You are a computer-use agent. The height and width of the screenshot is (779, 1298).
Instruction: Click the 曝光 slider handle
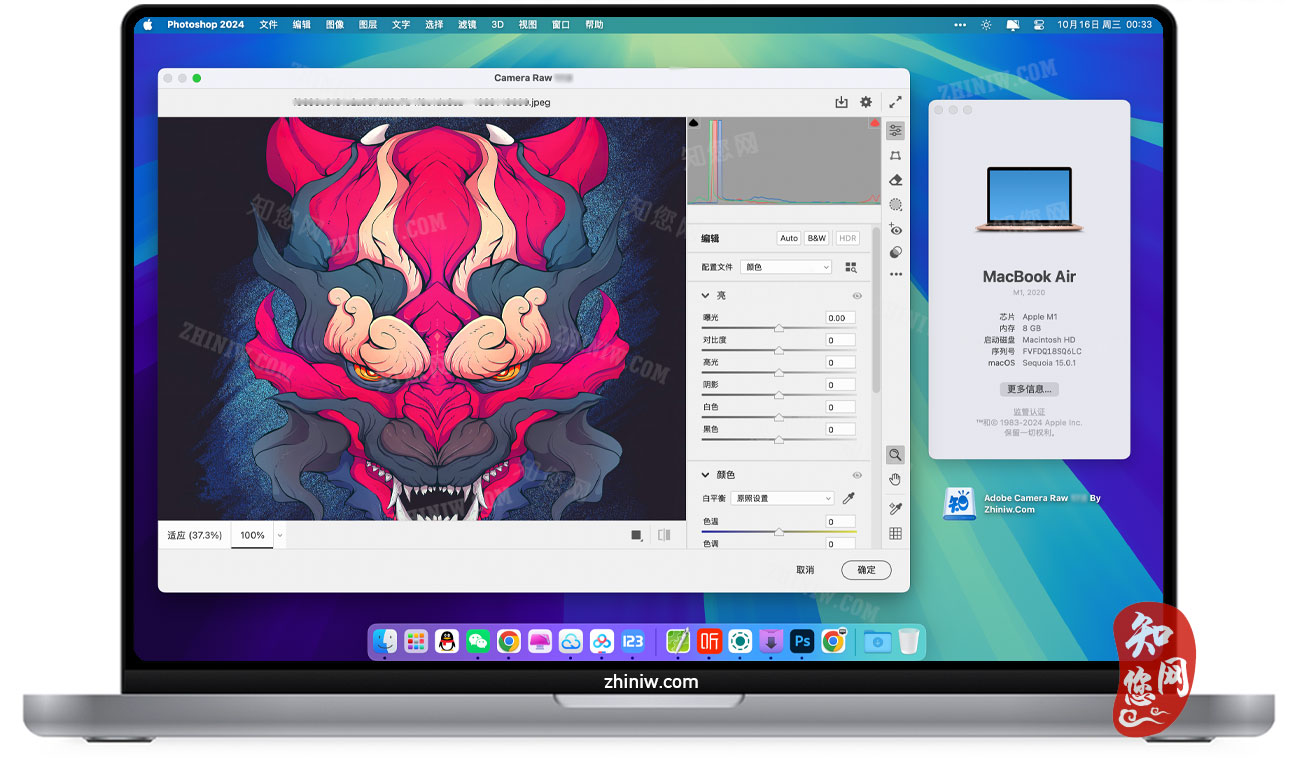778,328
